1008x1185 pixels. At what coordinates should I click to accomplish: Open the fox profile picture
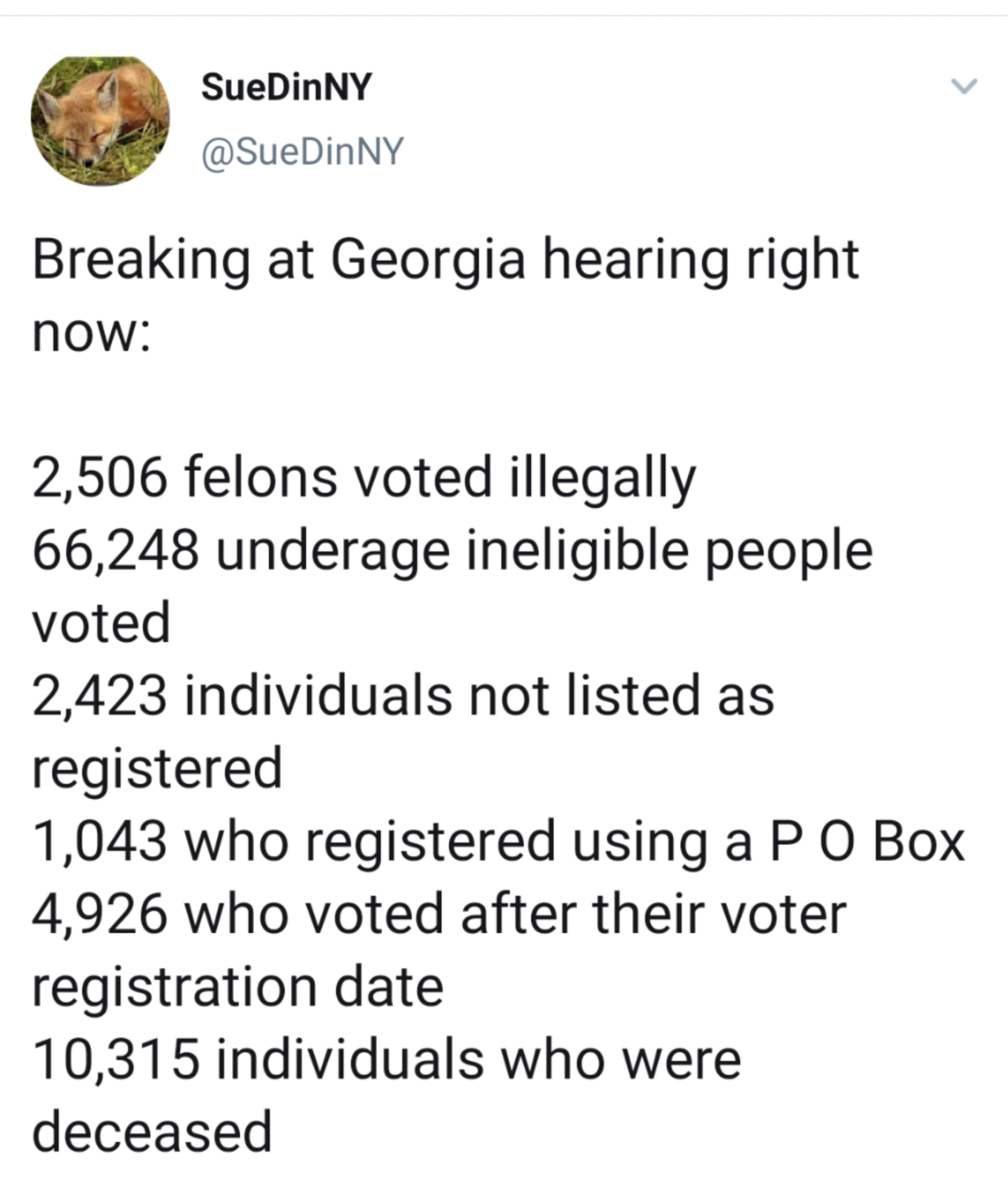100,121
